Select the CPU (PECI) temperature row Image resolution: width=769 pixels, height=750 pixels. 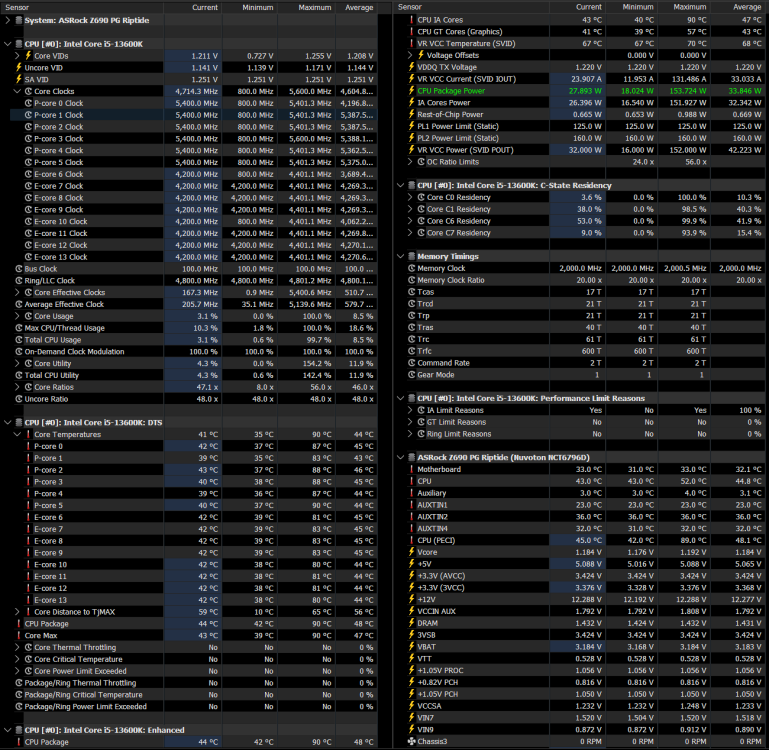click(x=581, y=540)
